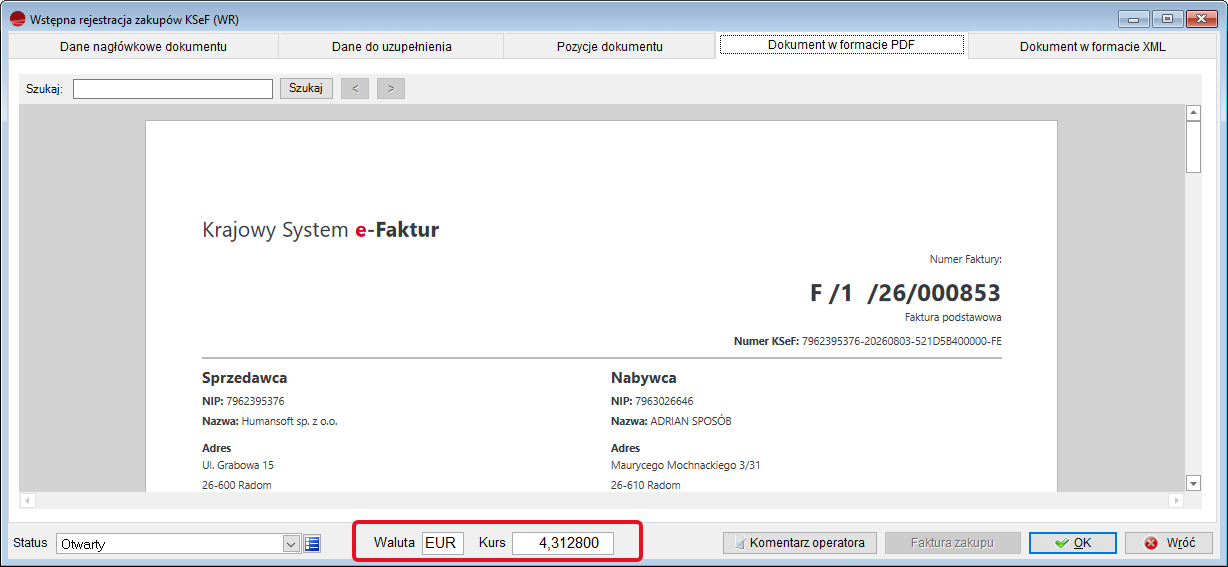Open the Pozycje dokumentu tab
This screenshot has width=1228, height=567.
click(609, 46)
